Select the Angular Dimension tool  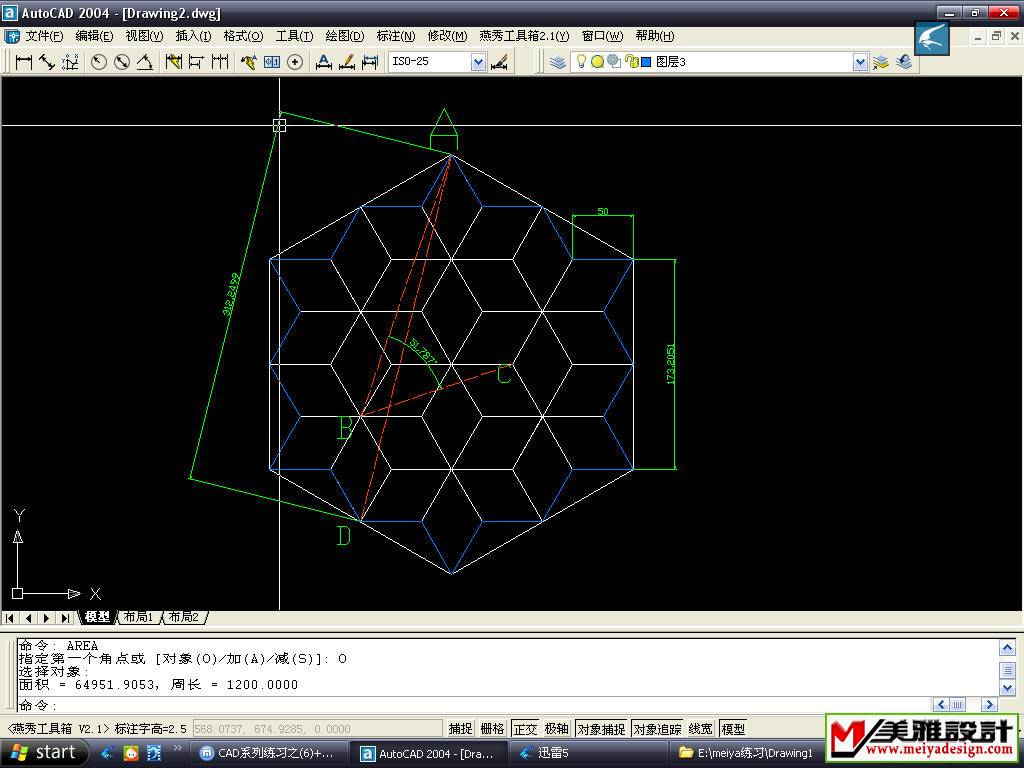pyautogui.click(x=144, y=62)
